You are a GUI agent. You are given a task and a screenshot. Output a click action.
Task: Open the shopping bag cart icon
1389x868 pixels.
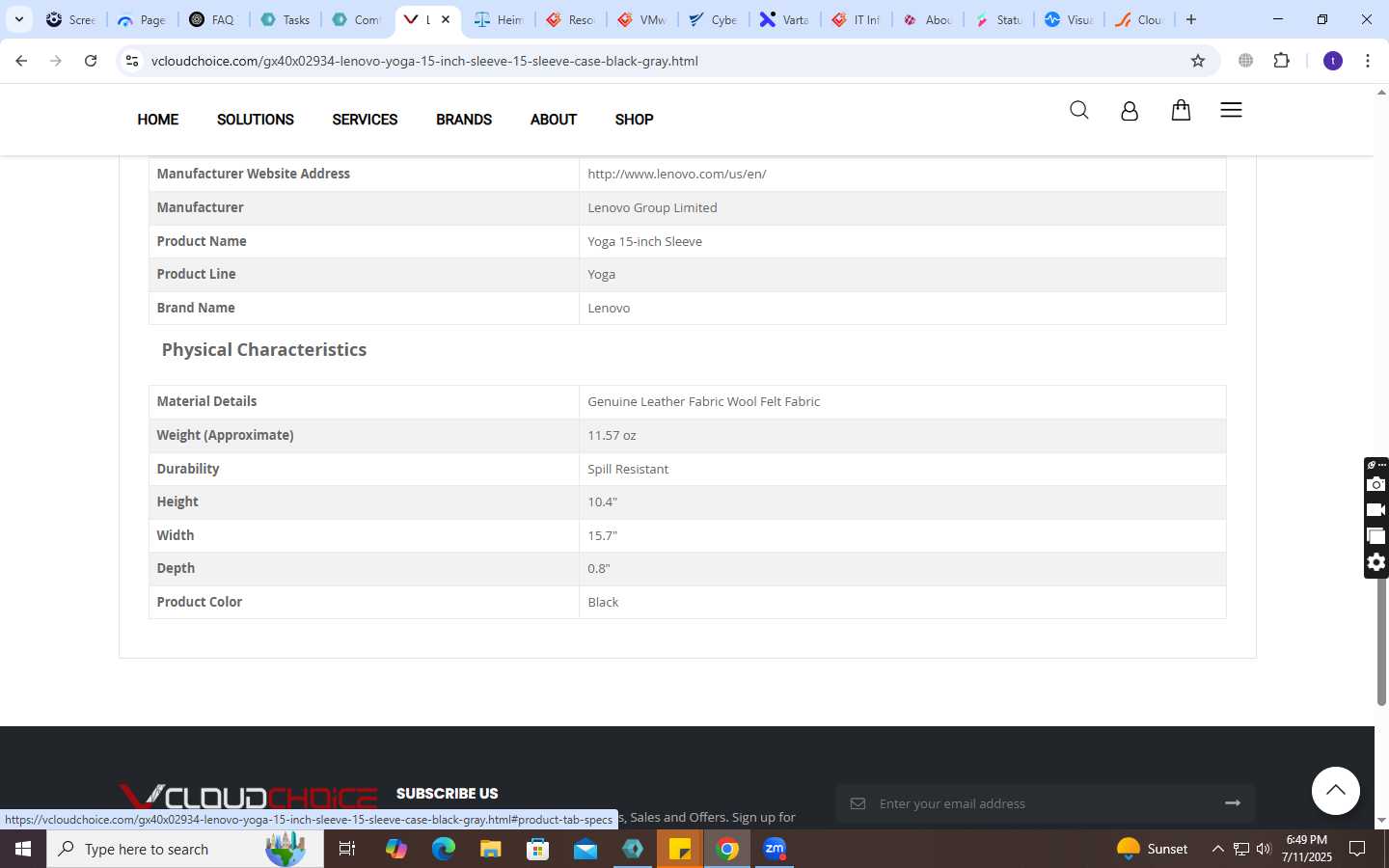point(1181,110)
